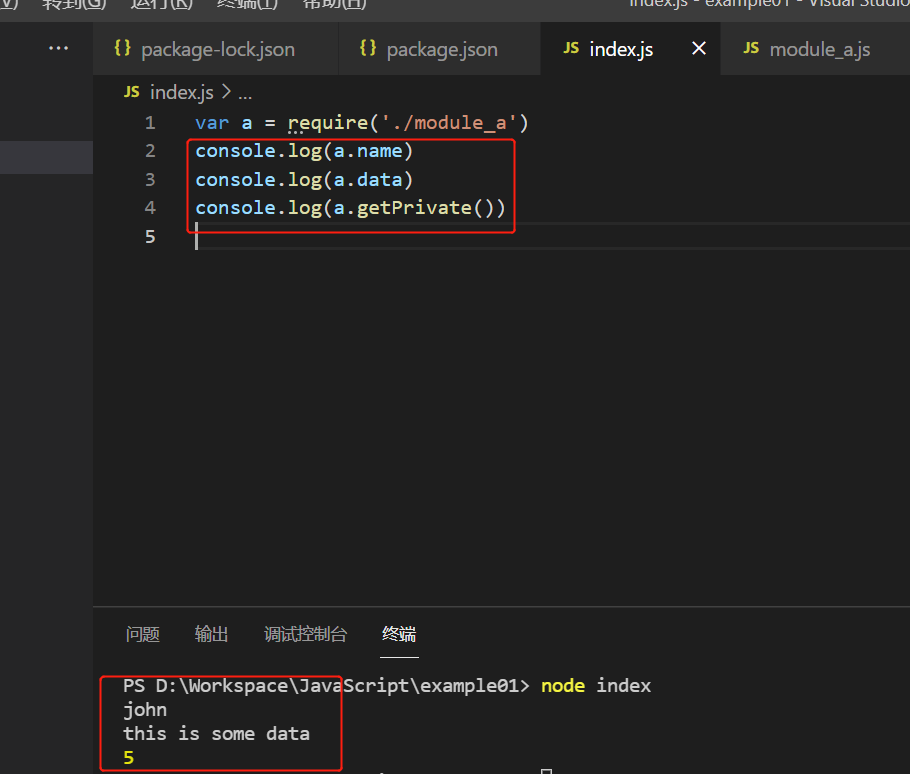The width and height of the screenshot is (910, 774).
Task: Click index.js in the breadcrumb
Action: [x=182, y=92]
